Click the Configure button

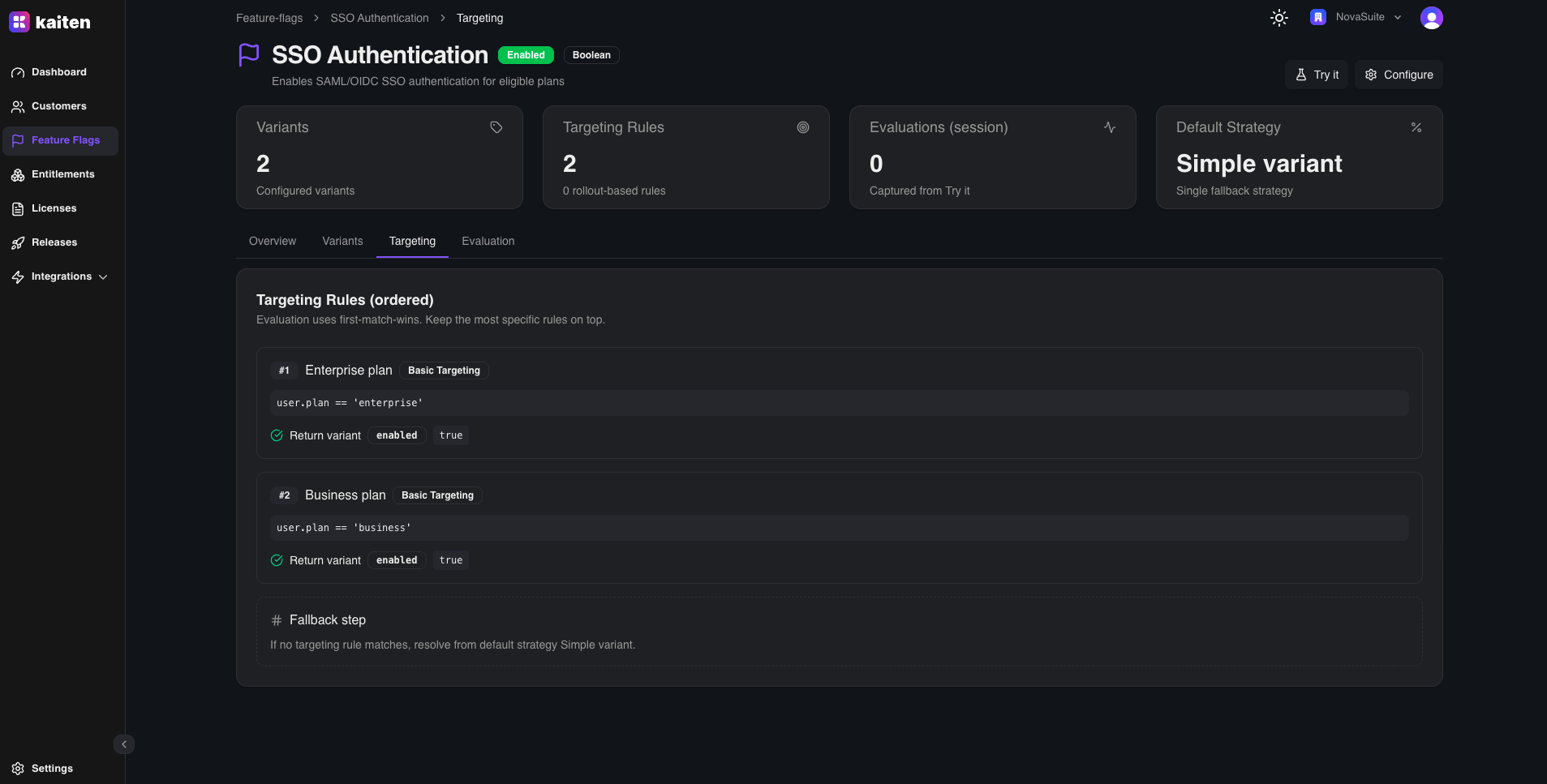coord(1399,75)
